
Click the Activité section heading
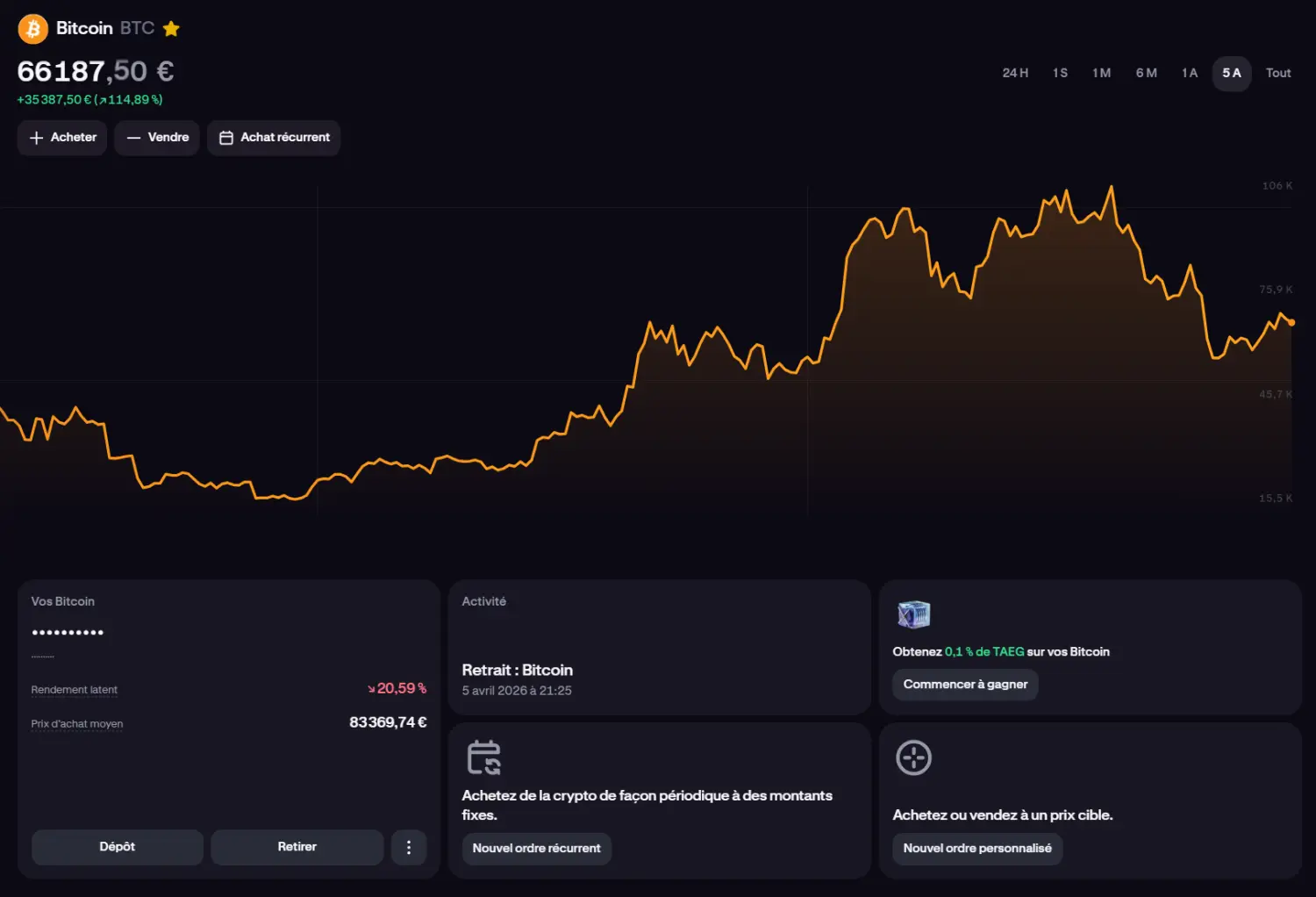[x=484, y=601]
